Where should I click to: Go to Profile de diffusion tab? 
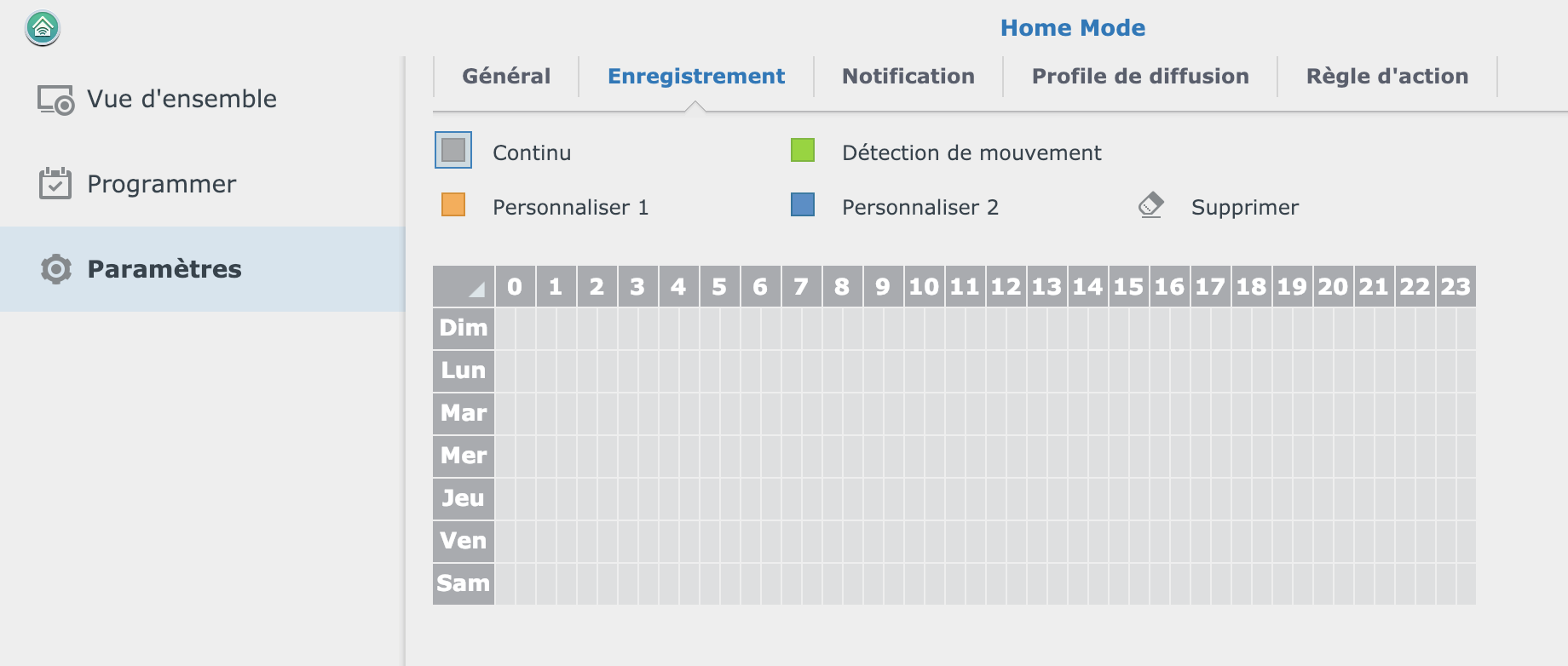[1140, 77]
